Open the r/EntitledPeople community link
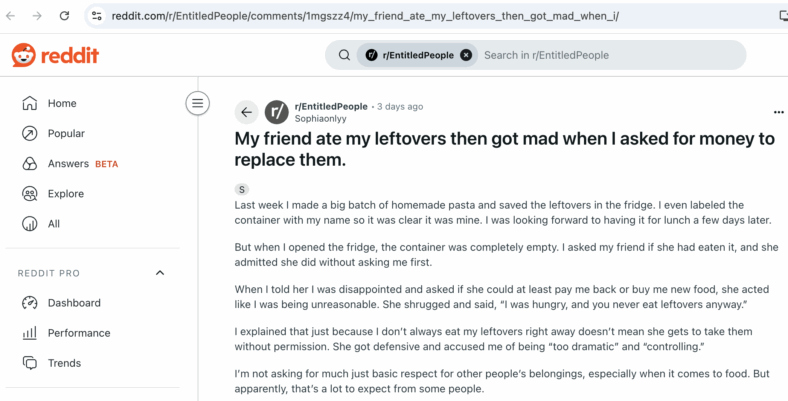788x401 pixels. point(331,107)
